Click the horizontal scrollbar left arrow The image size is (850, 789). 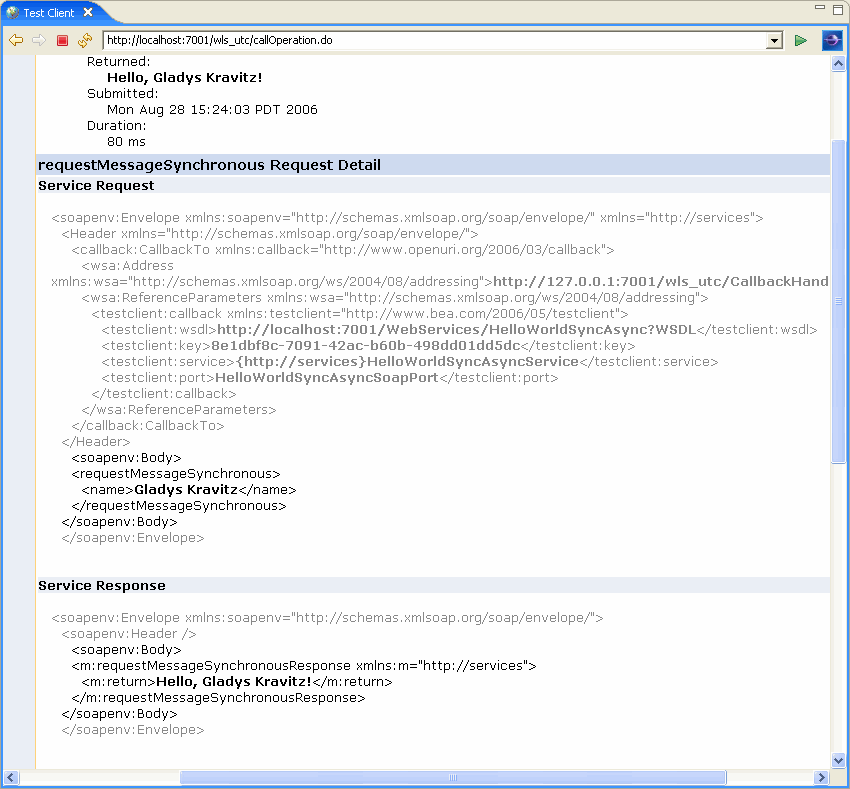tap(10, 777)
